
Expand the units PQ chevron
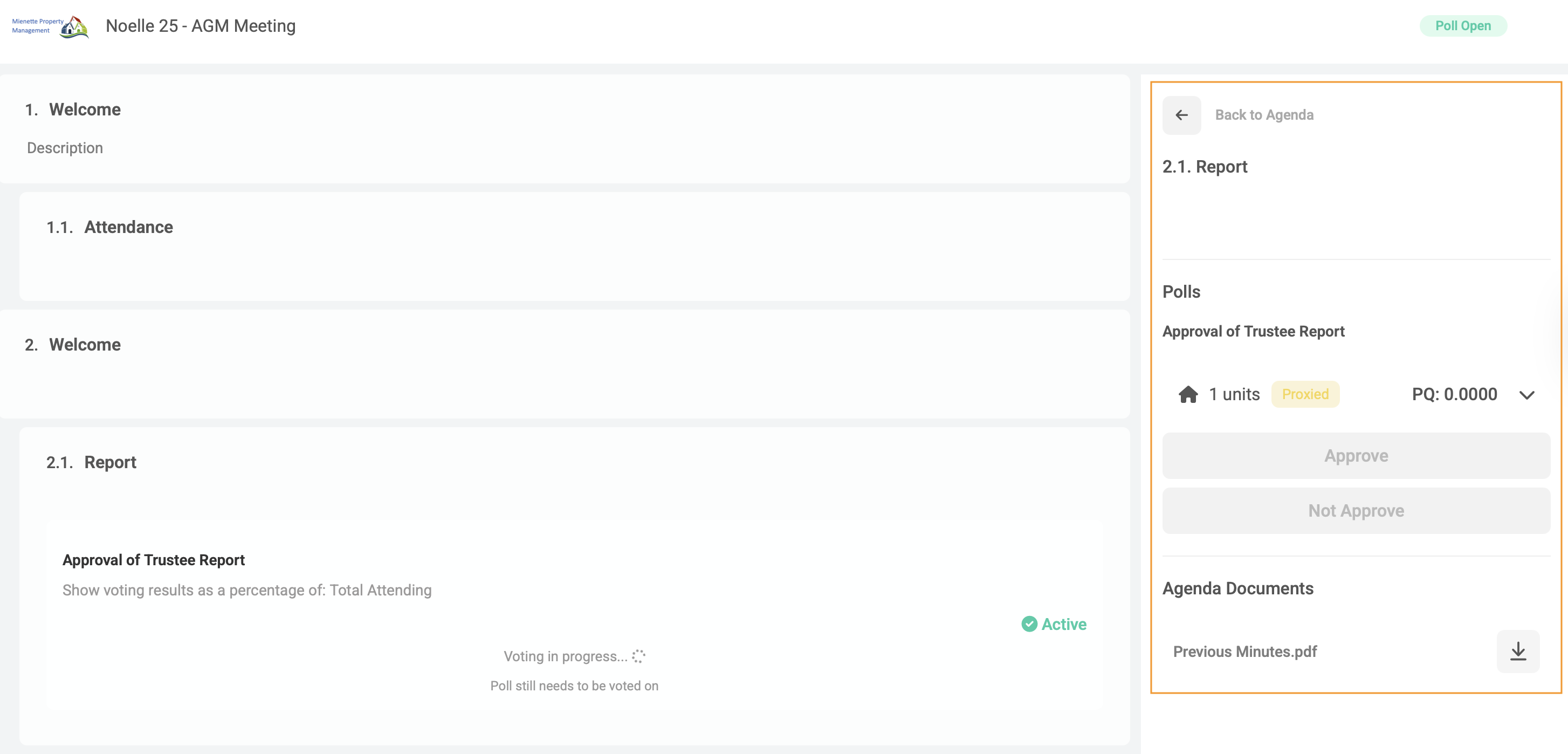pyautogui.click(x=1526, y=395)
